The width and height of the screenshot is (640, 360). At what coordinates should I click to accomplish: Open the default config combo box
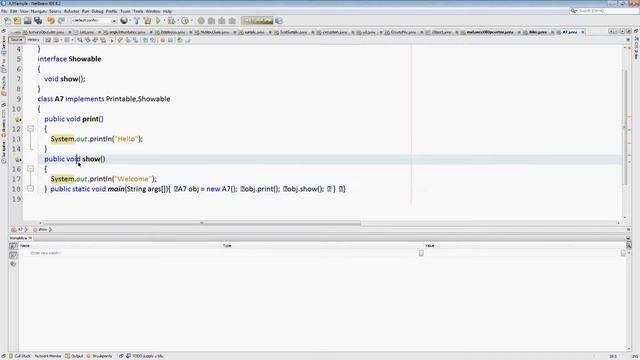tap(94, 20)
